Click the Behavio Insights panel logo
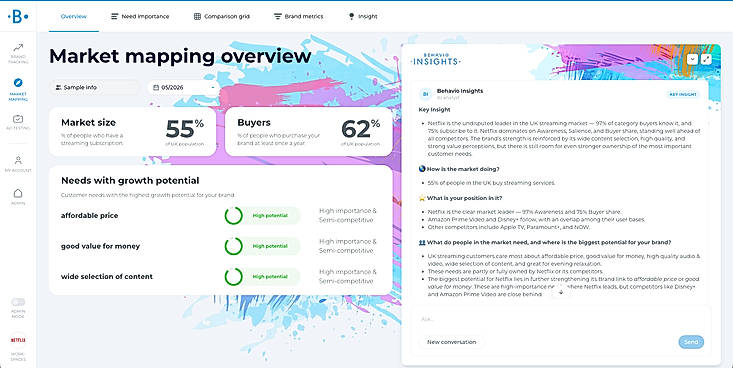The image size is (733, 368). tap(436, 59)
